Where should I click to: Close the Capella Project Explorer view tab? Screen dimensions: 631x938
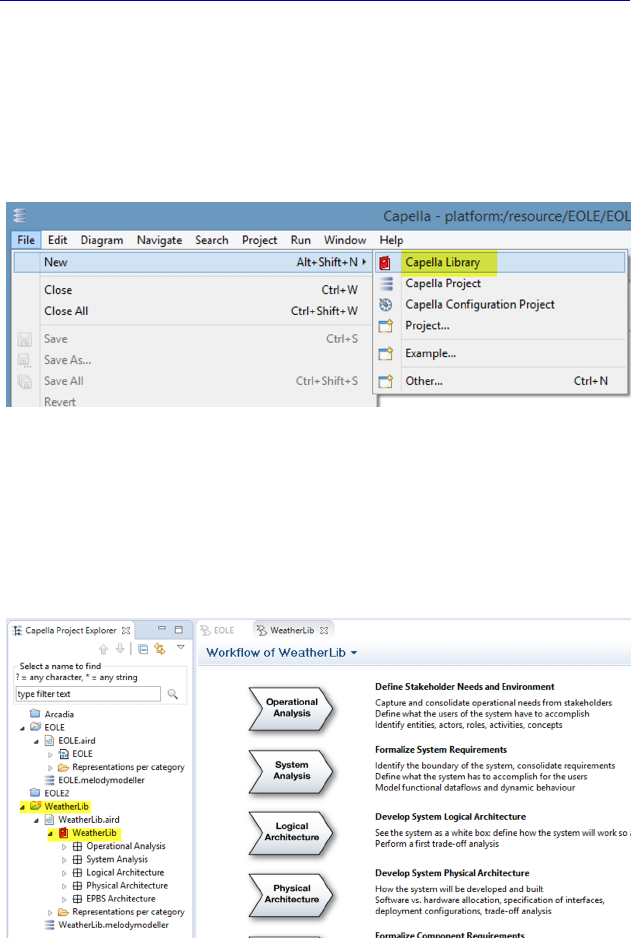pos(126,631)
